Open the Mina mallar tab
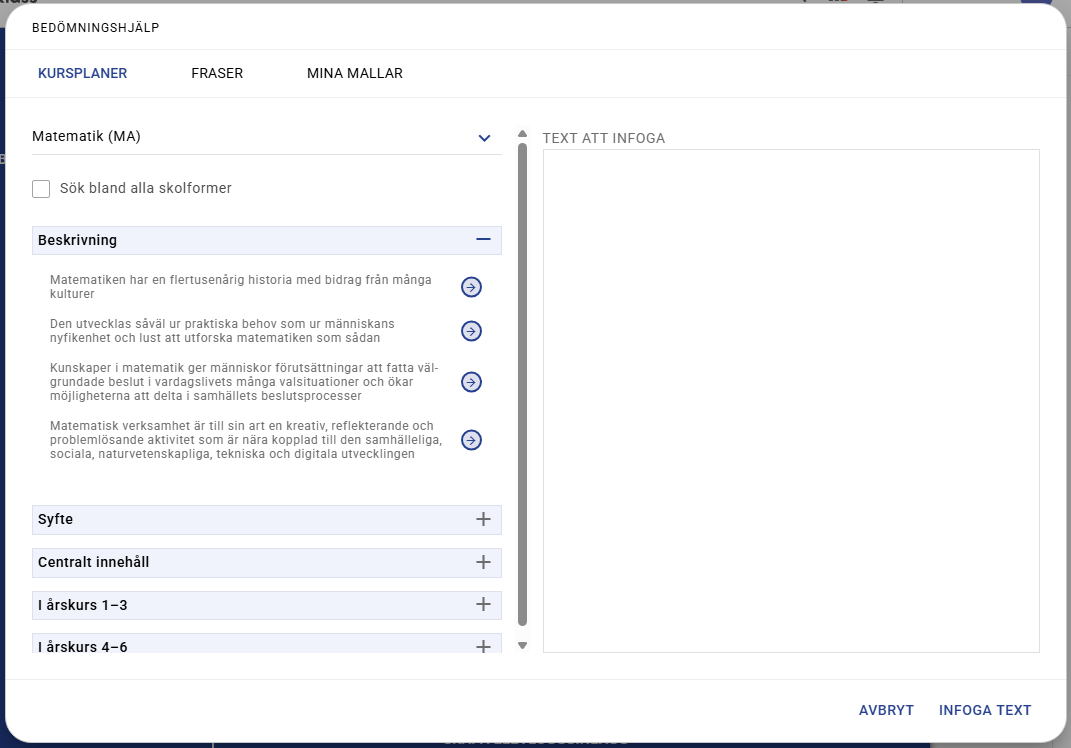Viewport: 1071px width, 748px height. pos(354,73)
